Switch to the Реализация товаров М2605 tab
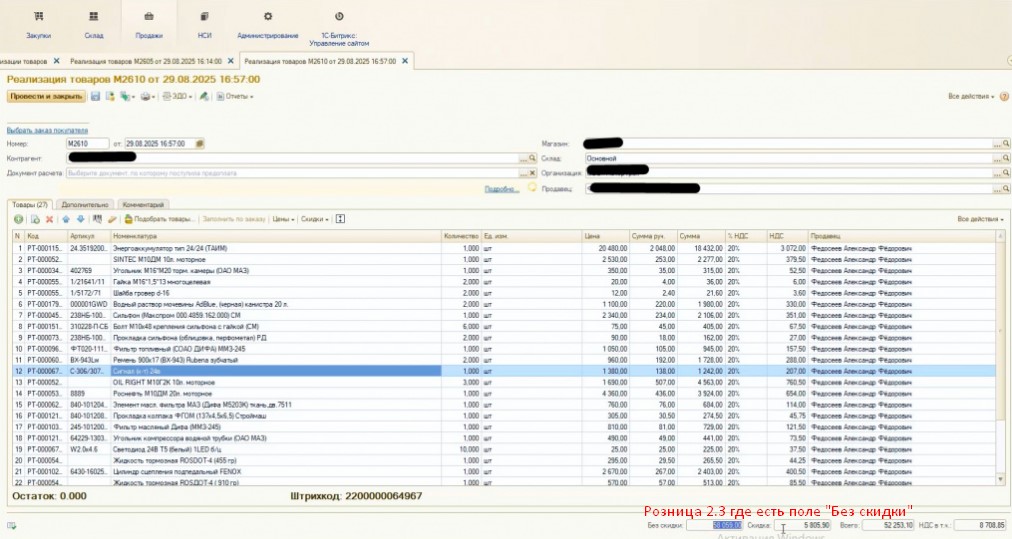1012x539 pixels. point(146,61)
